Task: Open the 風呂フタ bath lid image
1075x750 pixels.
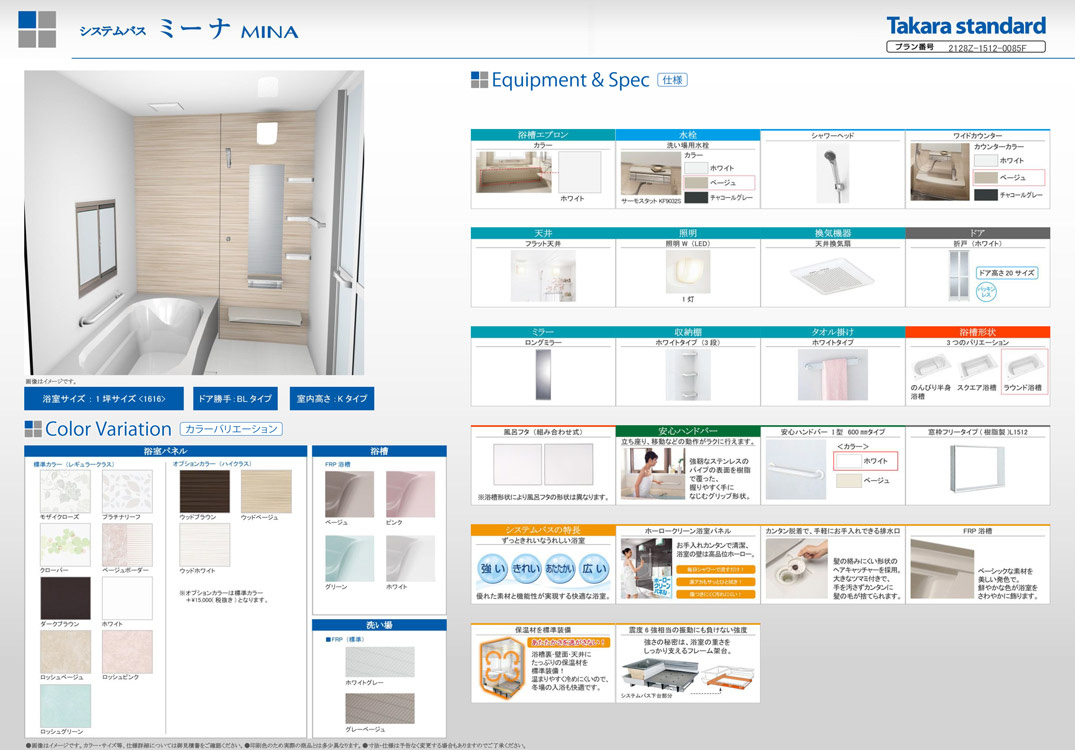Action: (543, 465)
